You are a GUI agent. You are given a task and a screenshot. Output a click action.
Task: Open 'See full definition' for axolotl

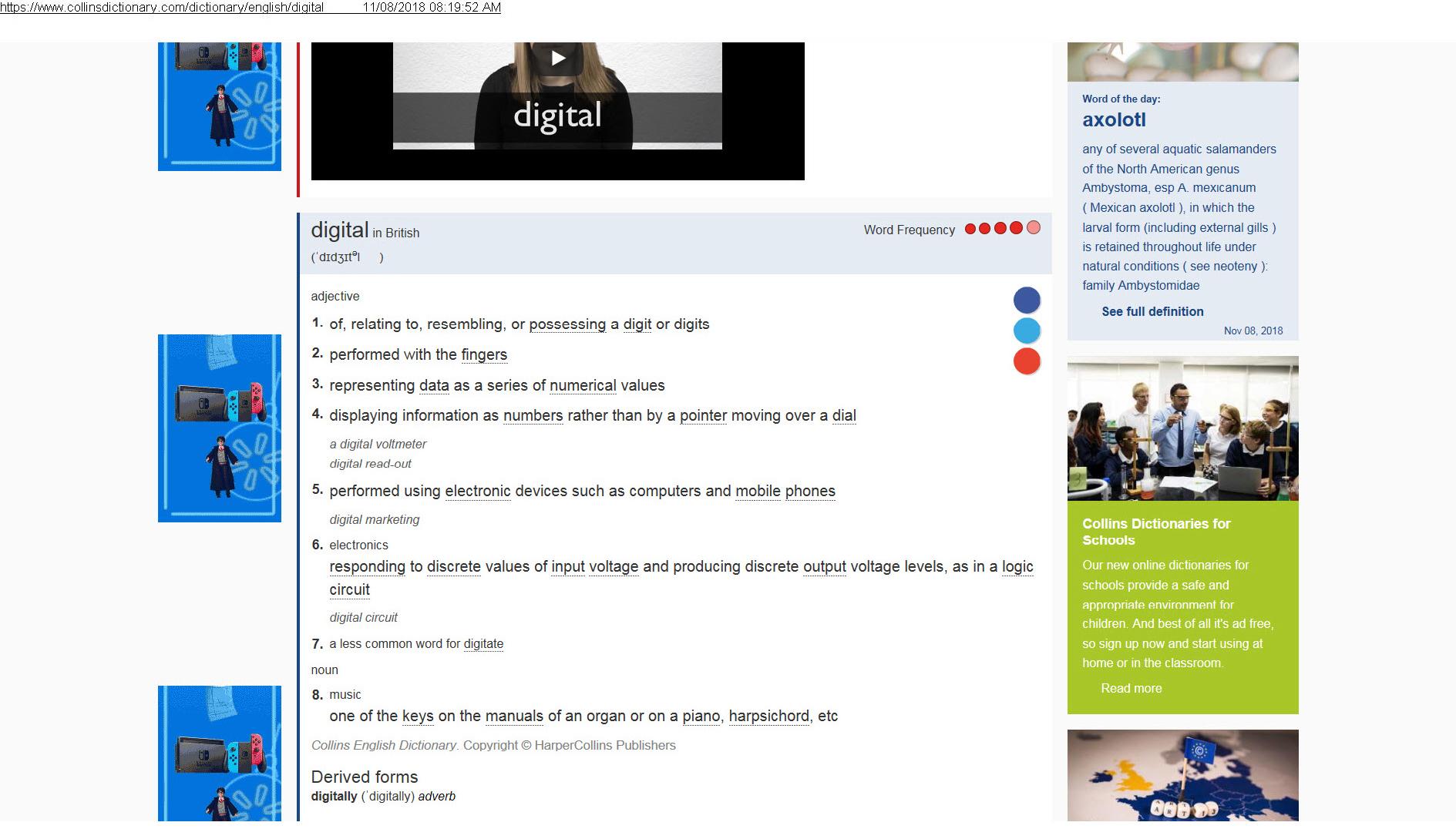pos(1152,311)
